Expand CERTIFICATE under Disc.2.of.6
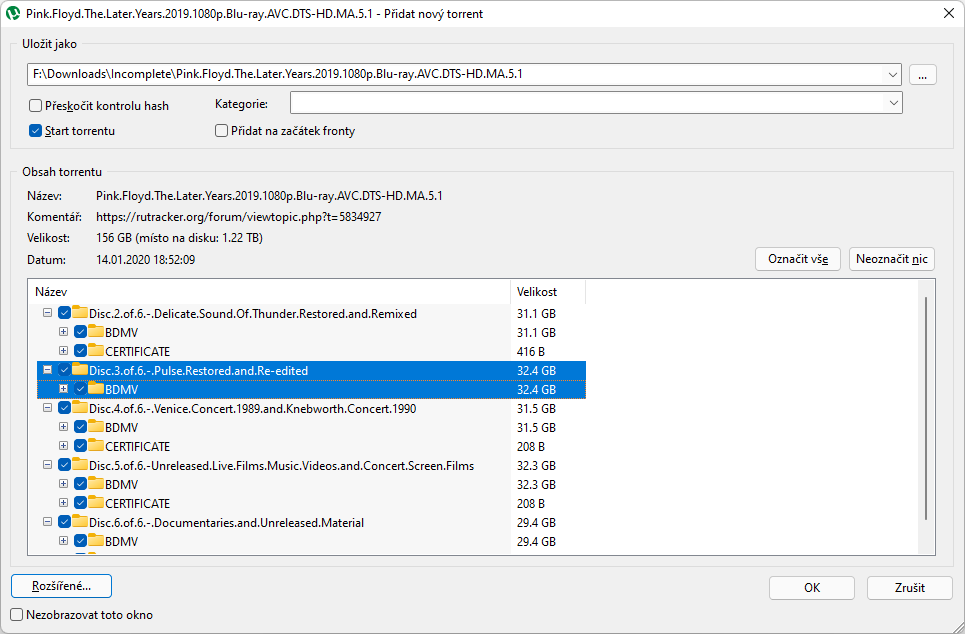Screen dimensions: 966x634 pyautogui.click(x=63, y=351)
